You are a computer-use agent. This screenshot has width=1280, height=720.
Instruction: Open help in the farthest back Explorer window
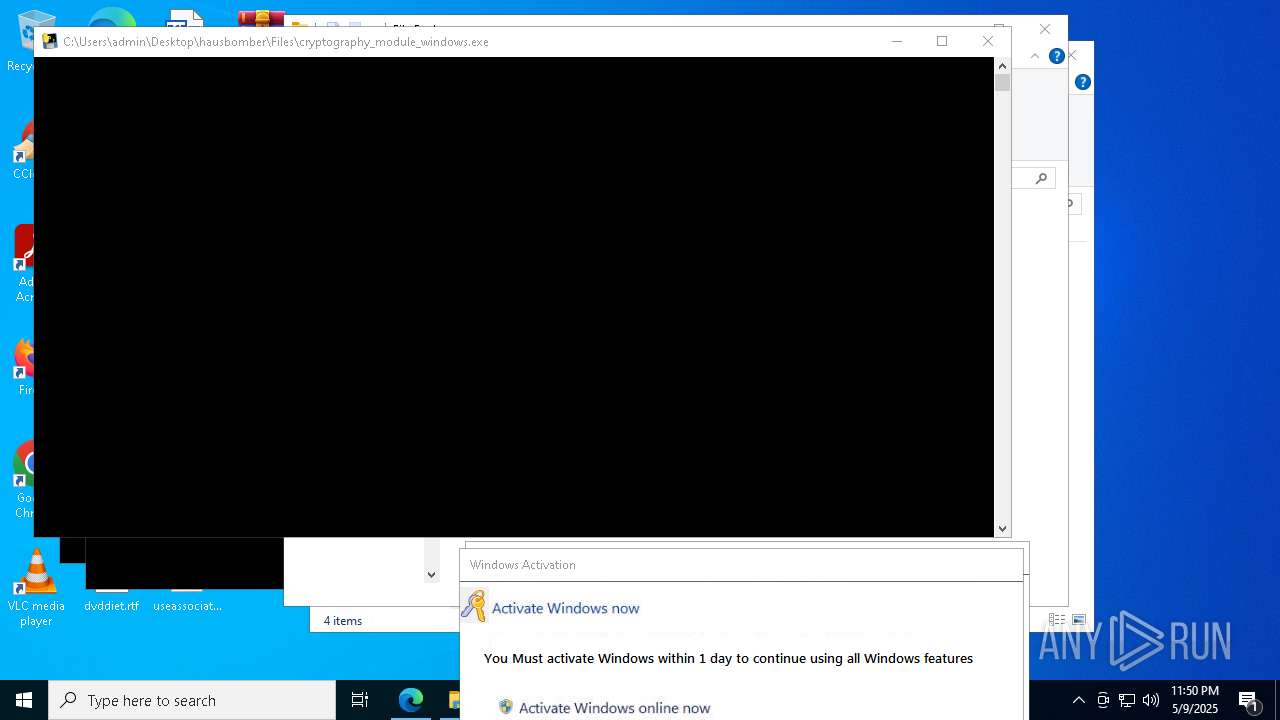click(1082, 82)
